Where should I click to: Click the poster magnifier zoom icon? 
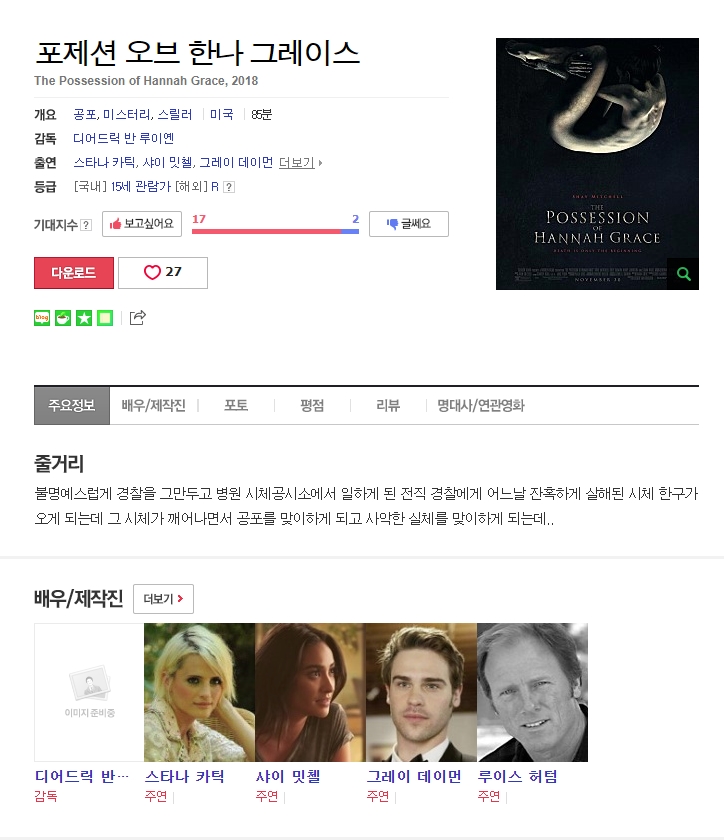[x=683, y=274]
